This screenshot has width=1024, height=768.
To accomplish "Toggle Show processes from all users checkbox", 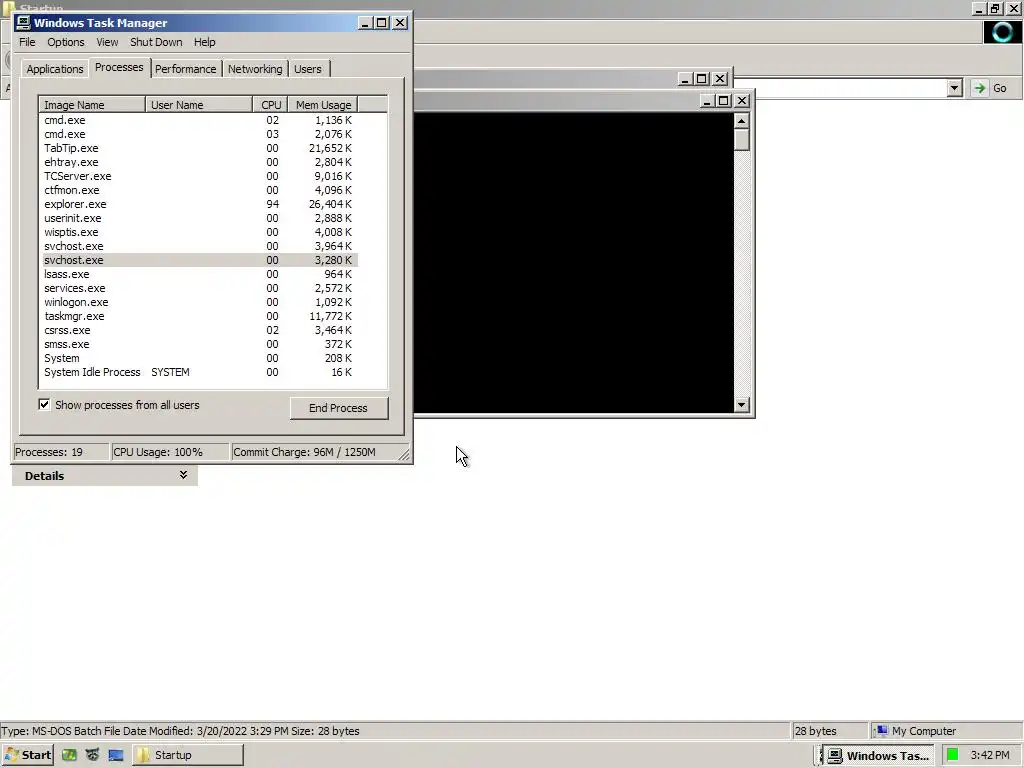I will (x=44, y=405).
